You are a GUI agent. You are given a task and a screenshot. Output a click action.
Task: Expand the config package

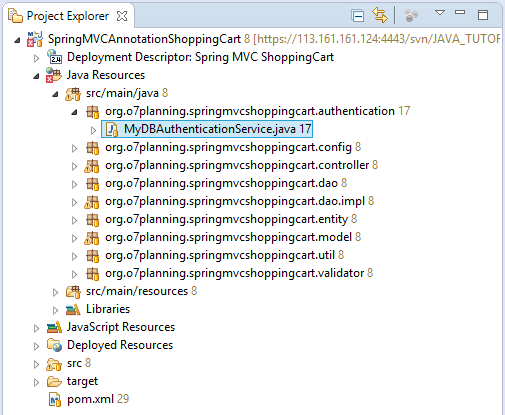click(74, 148)
